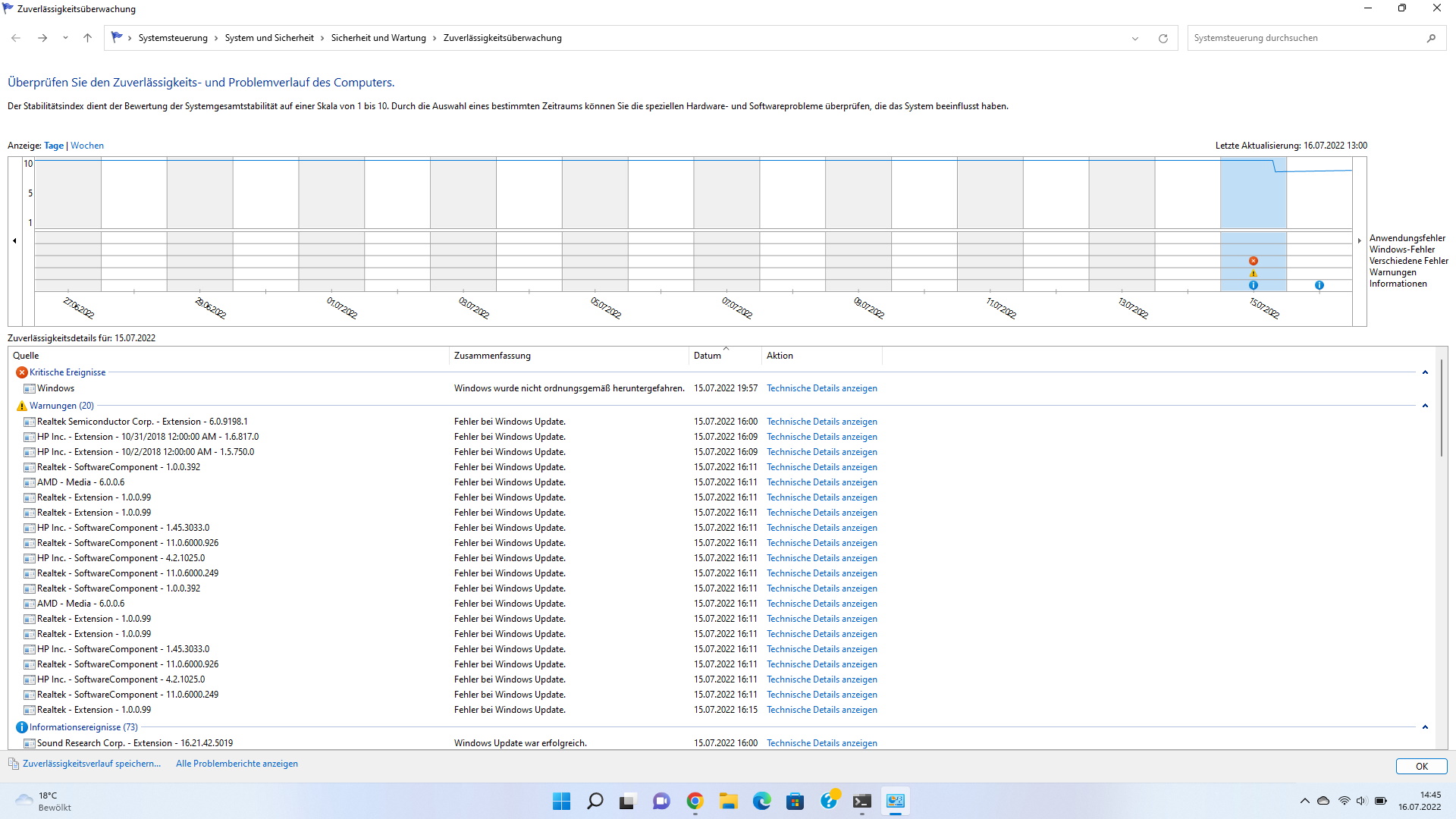Click info icon in 16.07 chart column
The height and width of the screenshot is (819, 1456).
(x=1319, y=285)
